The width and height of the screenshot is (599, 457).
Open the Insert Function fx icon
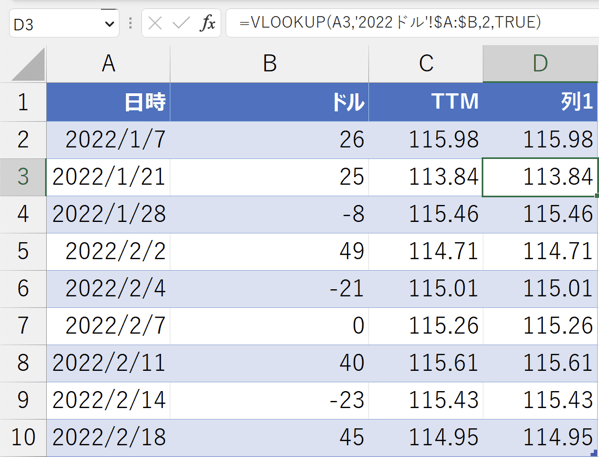click(207, 23)
